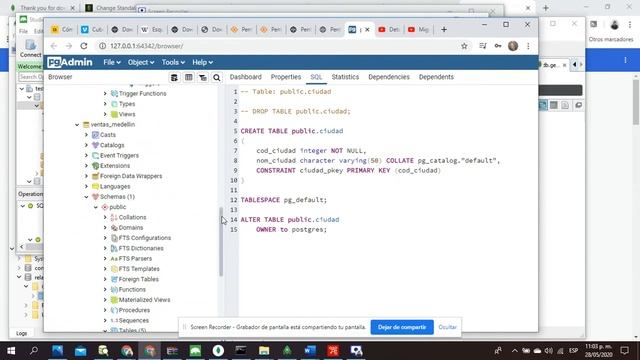Select the Trigger Functions tree item
Viewport: 640px width, 360px height.
pyautogui.click(x=142, y=94)
